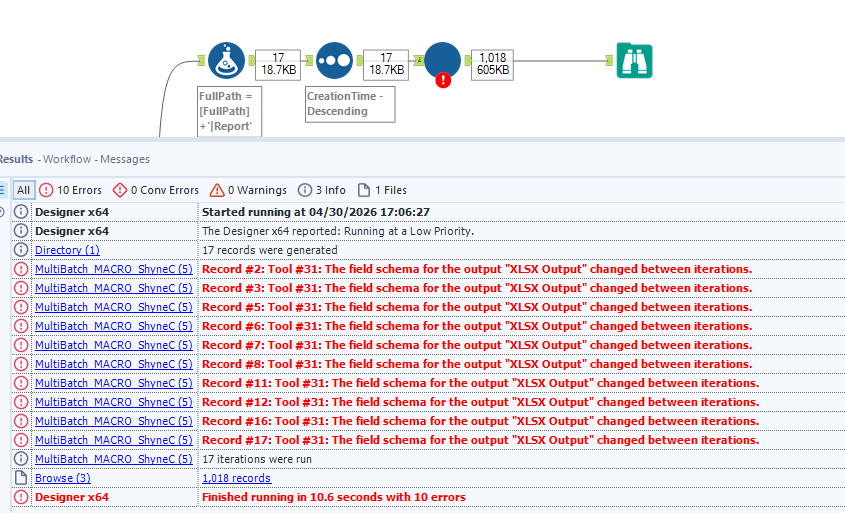Open MultiBatch_MACRO link for 17 iterations row
845x513 pixels.
[x=114, y=459]
